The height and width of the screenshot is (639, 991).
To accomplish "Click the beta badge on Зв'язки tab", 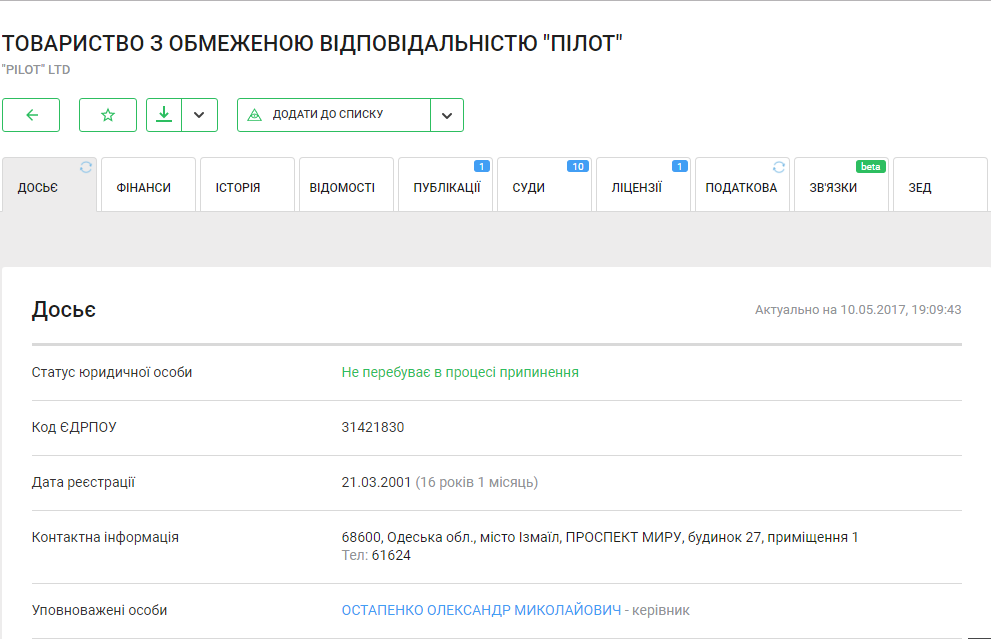I will (x=871, y=167).
